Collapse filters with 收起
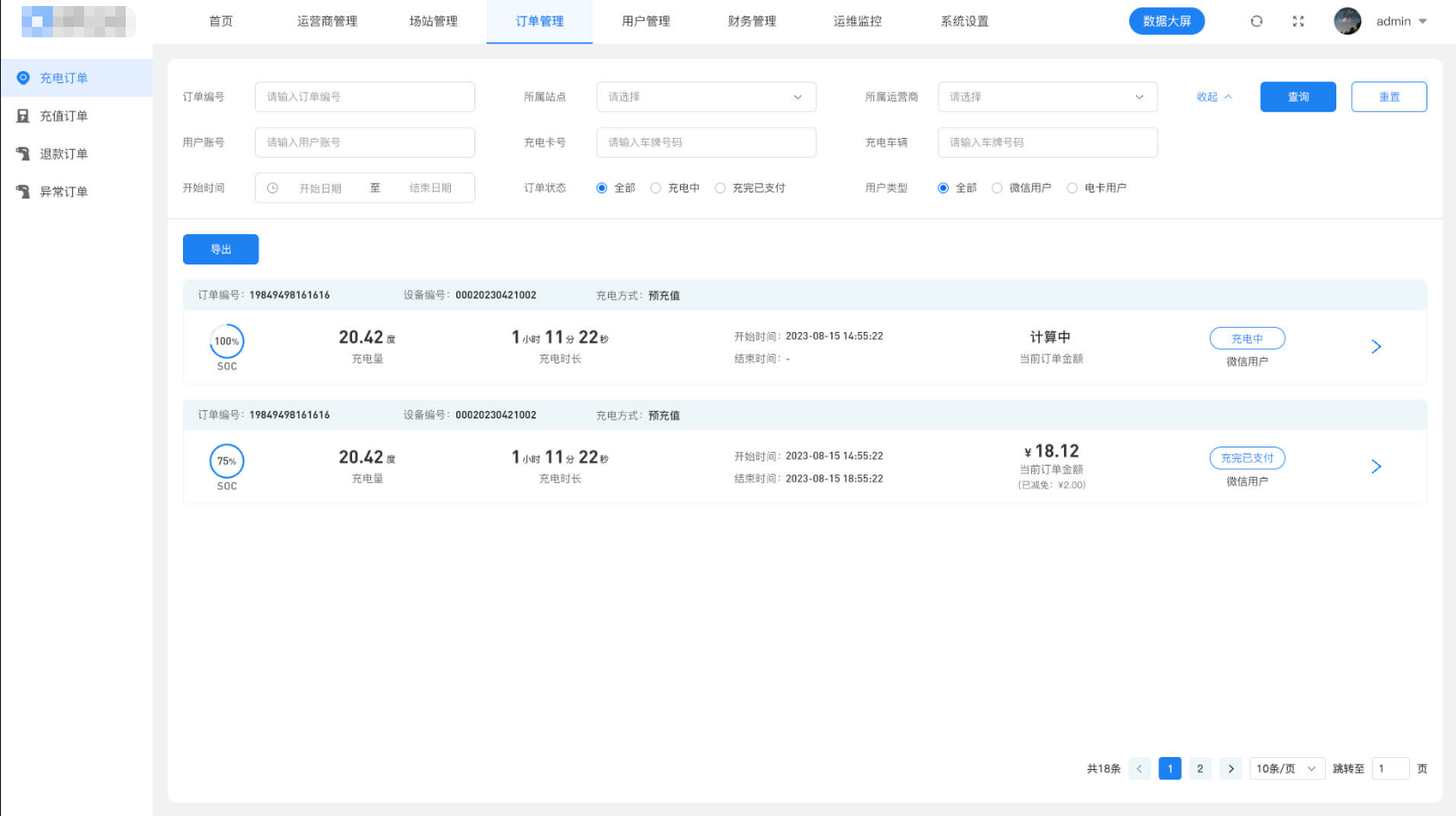 (1214, 97)
